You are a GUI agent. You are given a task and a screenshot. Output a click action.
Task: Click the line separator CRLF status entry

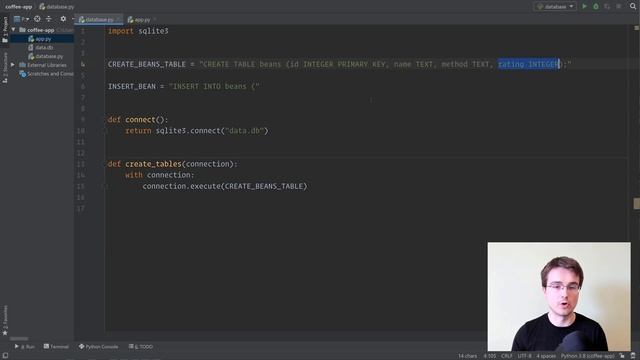507,356
